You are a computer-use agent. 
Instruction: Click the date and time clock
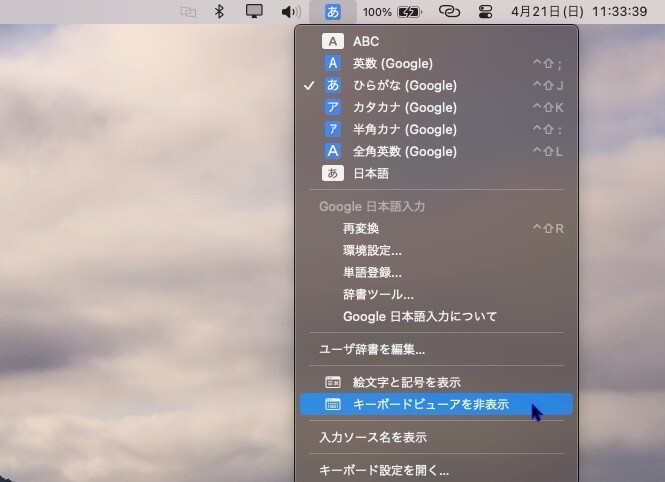pos(579,11)
